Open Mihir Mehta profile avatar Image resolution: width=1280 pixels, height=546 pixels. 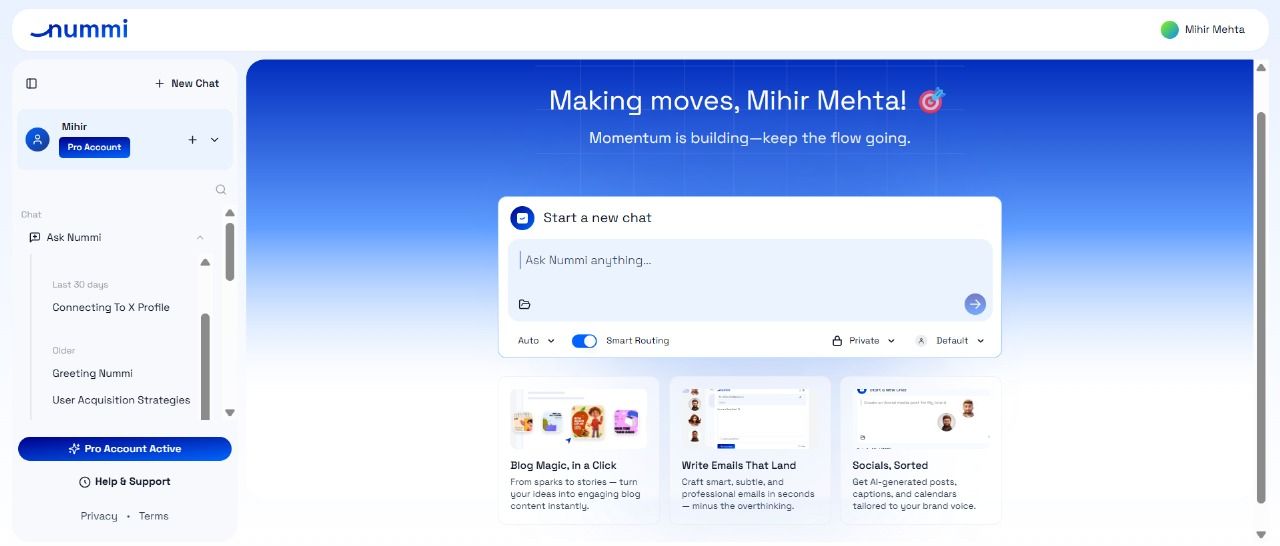tap(1169, 30)
